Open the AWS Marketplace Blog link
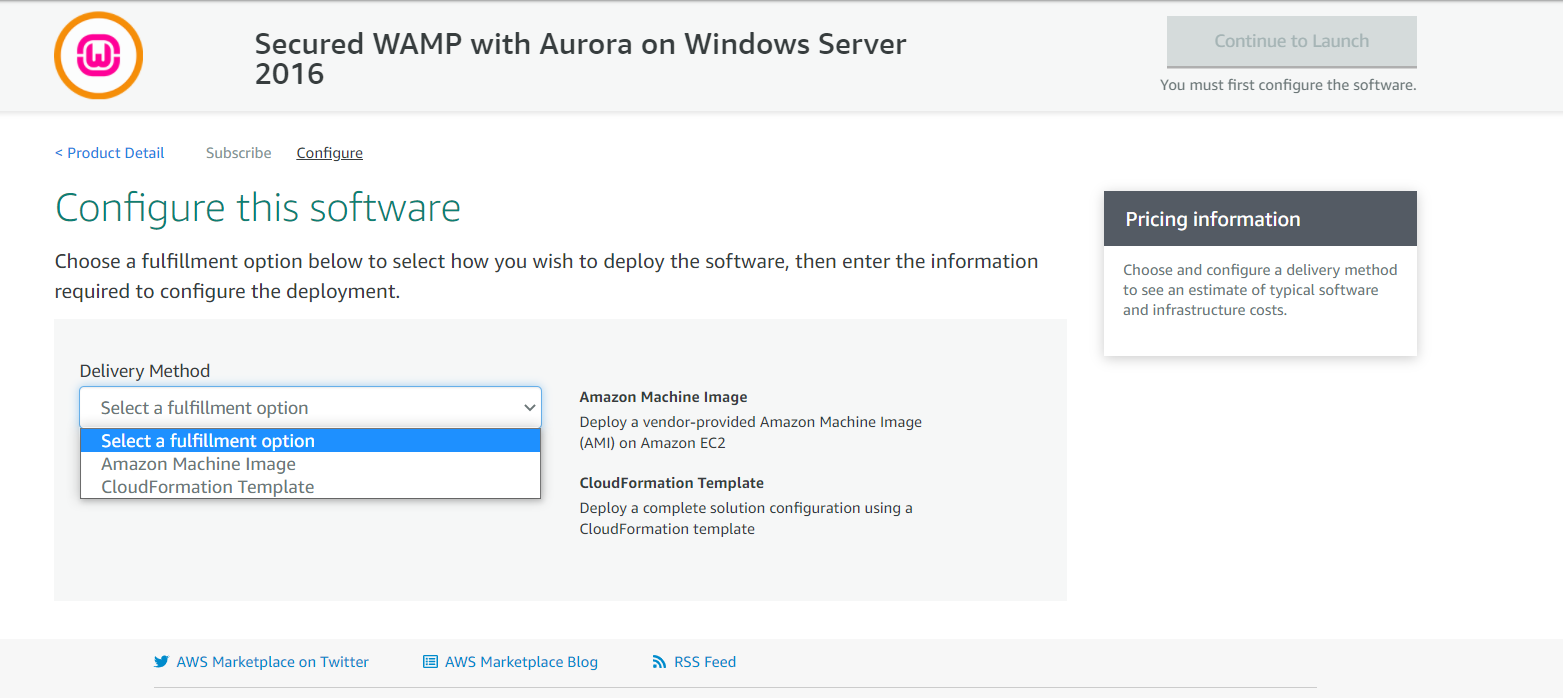 point(521,662)
